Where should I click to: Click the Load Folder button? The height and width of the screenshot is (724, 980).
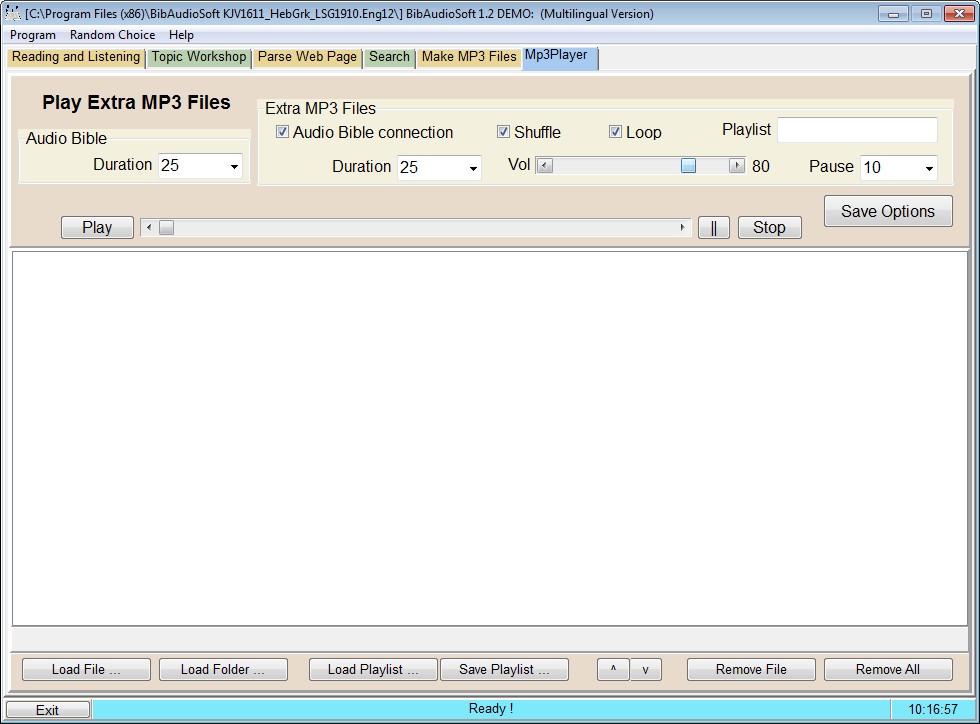coord(223,670)
